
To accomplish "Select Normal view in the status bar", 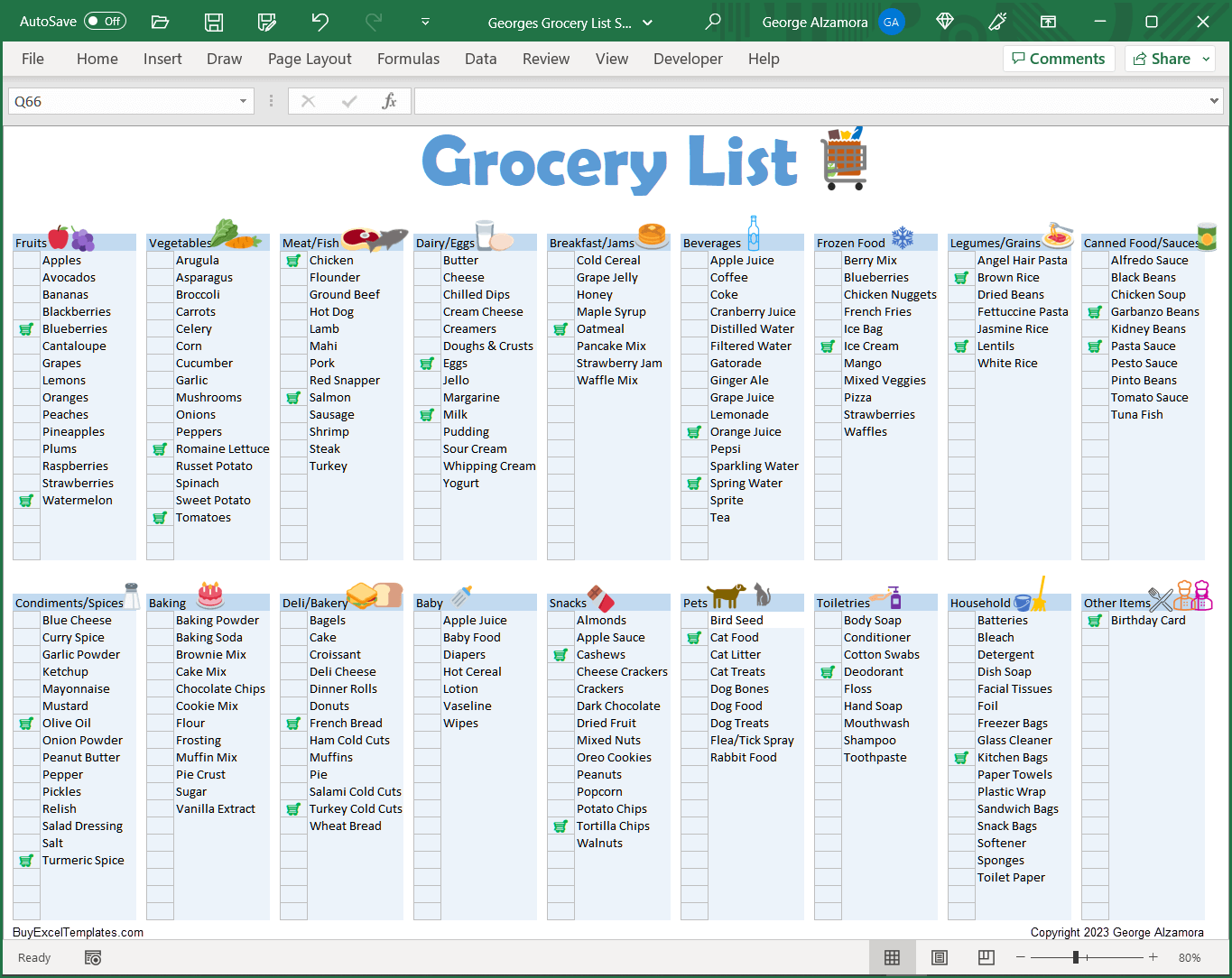I will 892,957.
